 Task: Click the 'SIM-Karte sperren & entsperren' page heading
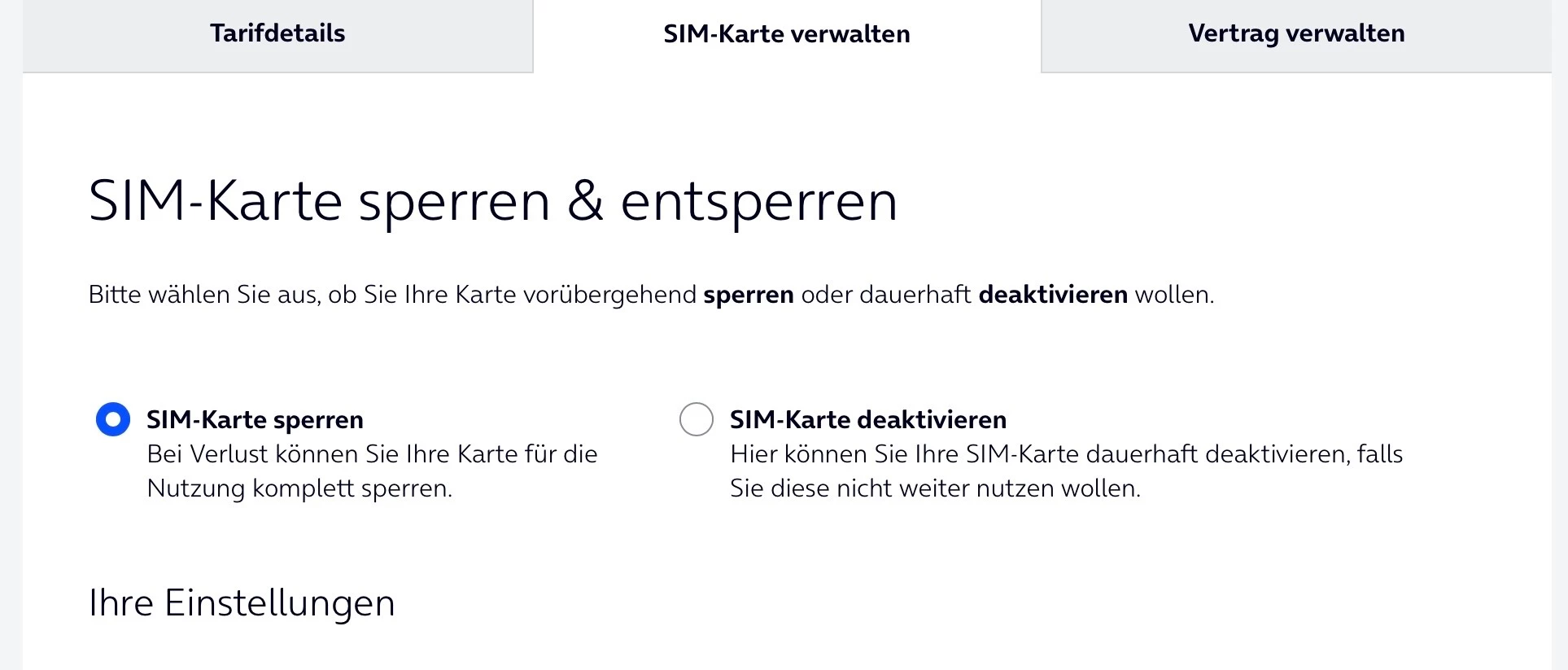pos(492,201)
